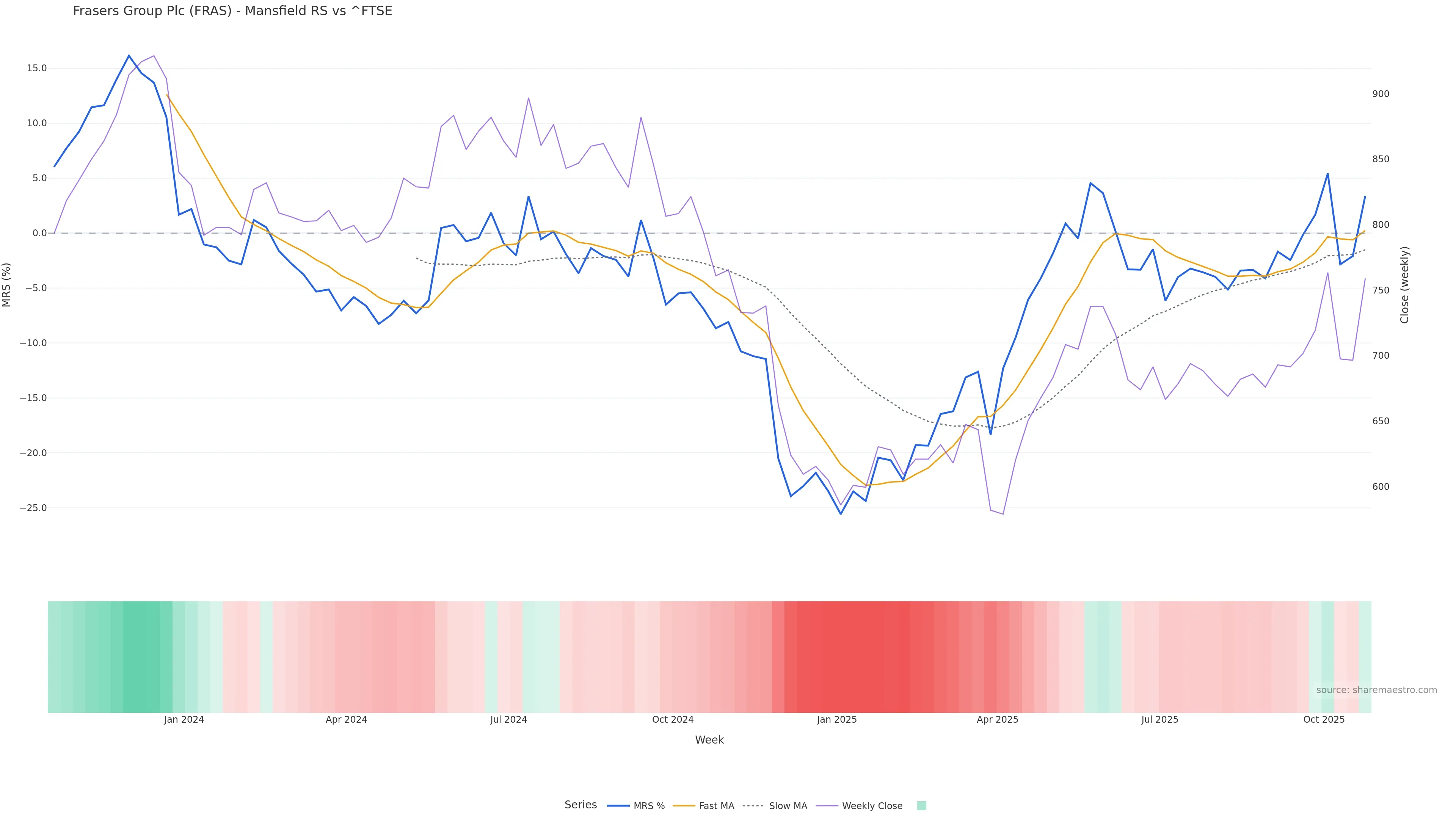
Task: Click the 600 close-price axis tick
Action: tap(1380, 486)
